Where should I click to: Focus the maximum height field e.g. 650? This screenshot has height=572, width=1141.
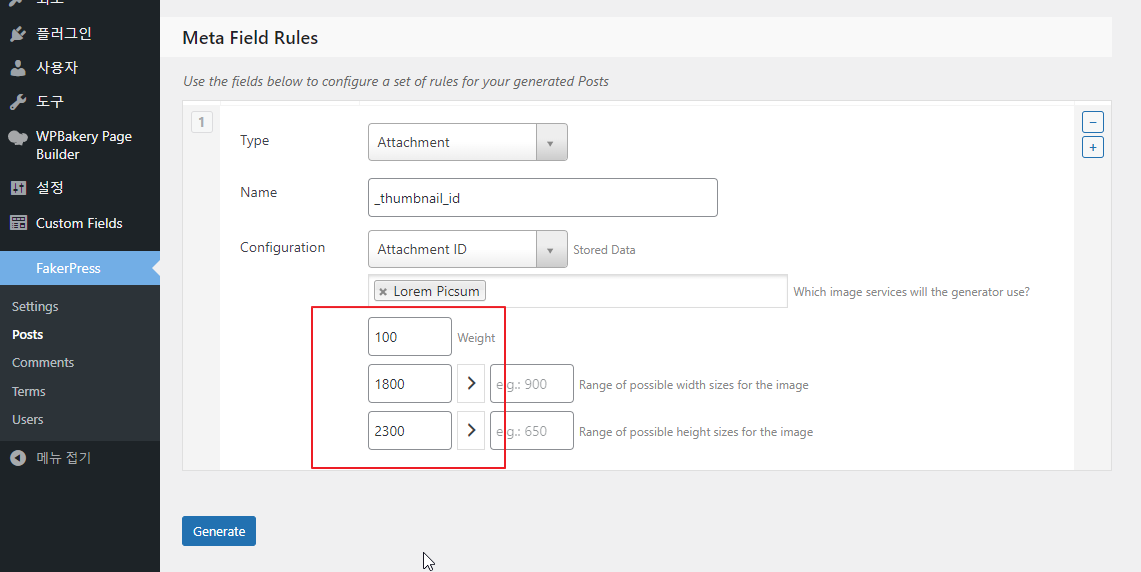[x=532, y=430]
